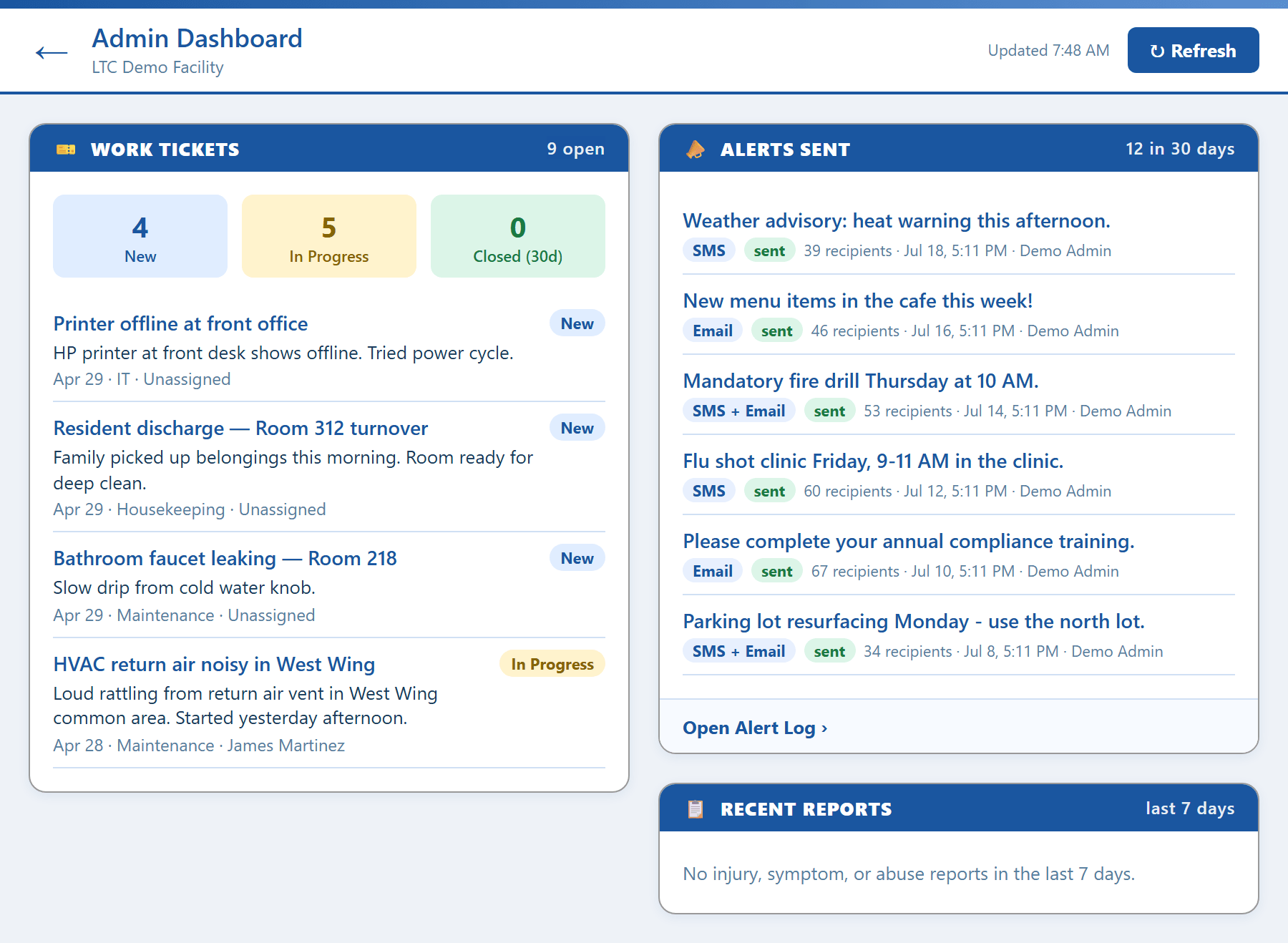Click 'No injury, symptom, or abuse reports' message
This screenshot has height=943, width=1288.
(x=909, y=874)
